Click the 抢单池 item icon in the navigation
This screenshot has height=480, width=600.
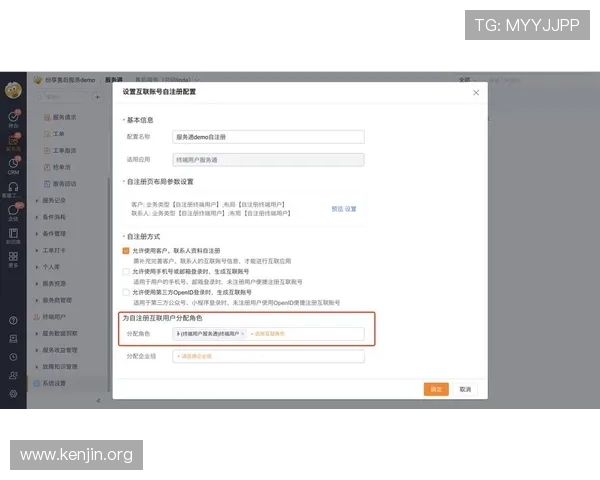coord(47,167)
